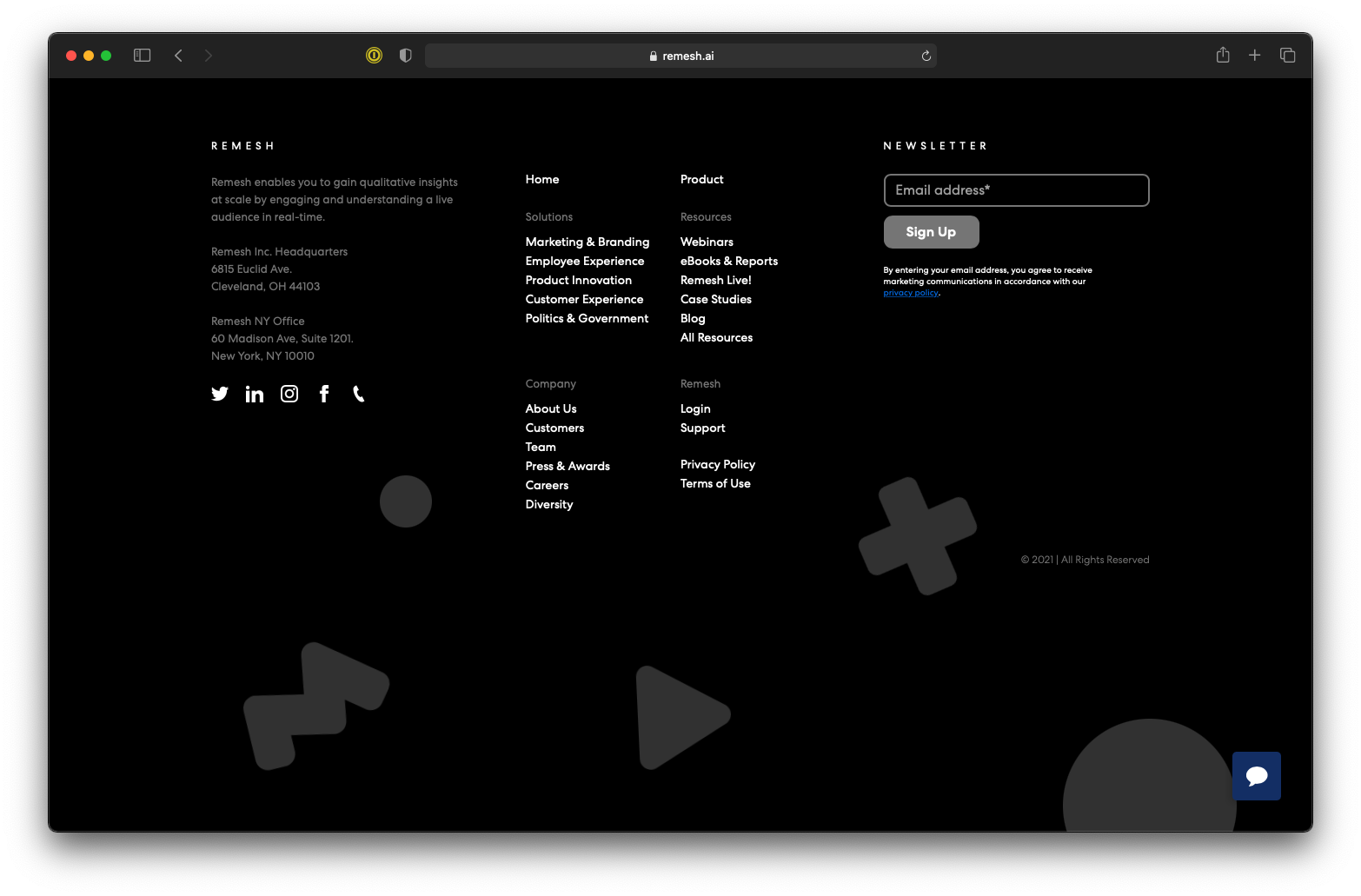The height and width of the screenshot is (896, 1361).
Task: Click the phone contact icon
Action: (358, 394)
